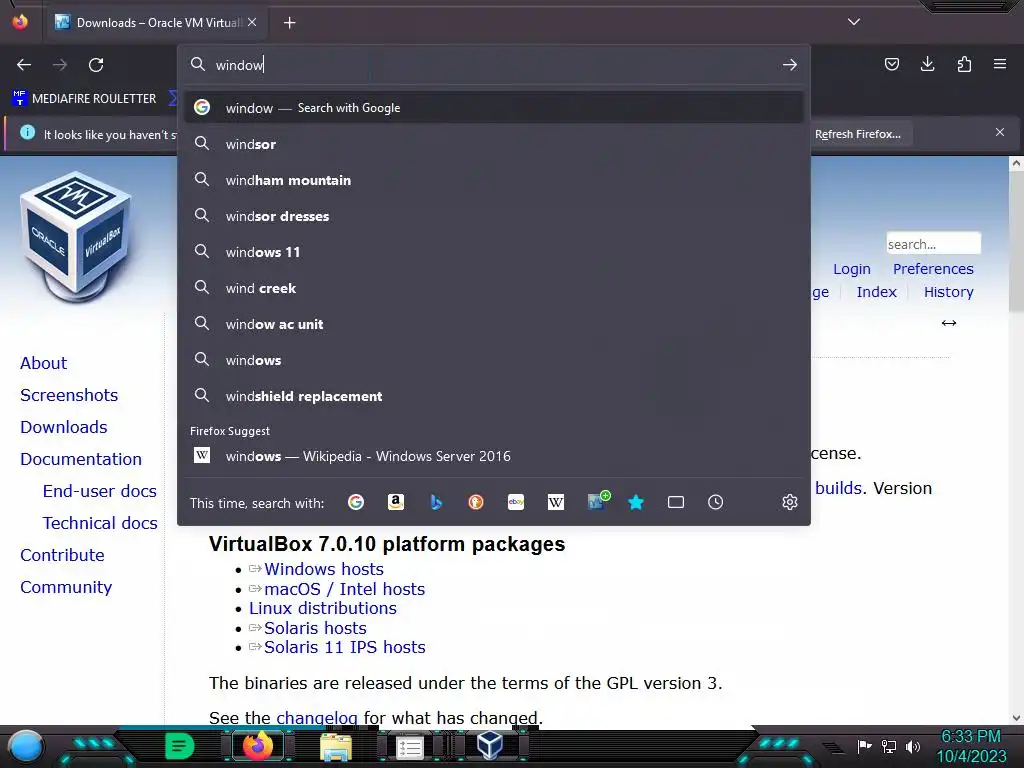
Task: Choose the 'window ac unit' suggestion
Action: pyautogui.click(x=494, y=324)
